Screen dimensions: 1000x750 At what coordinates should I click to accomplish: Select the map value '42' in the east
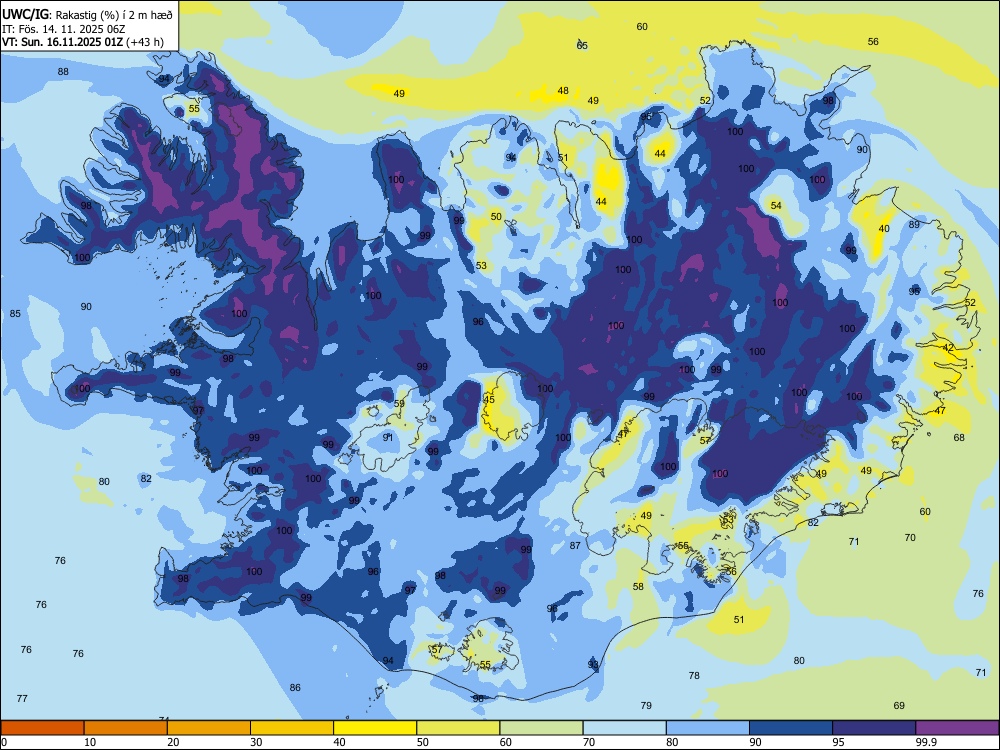point(948,348)
